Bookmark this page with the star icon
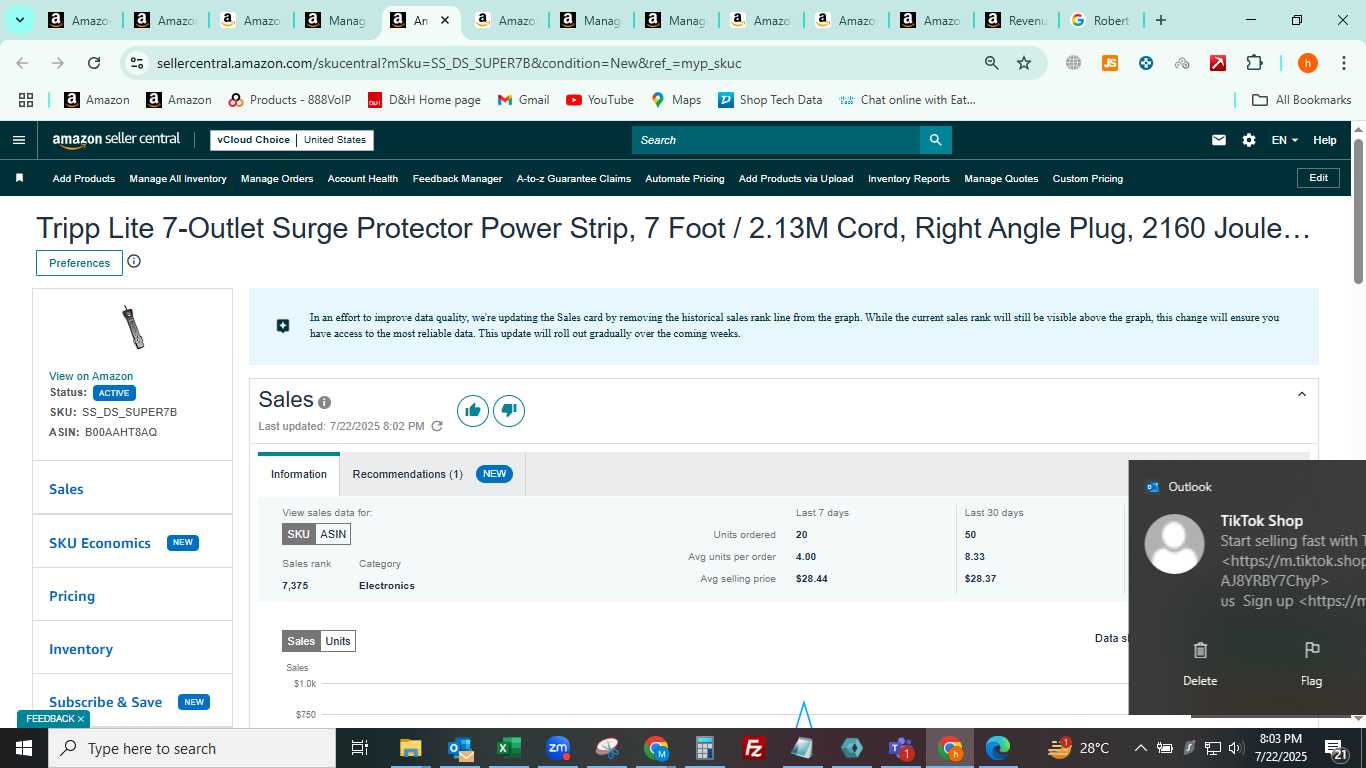Image resolution: width=1366 pixels, height=768 pixels. click(1024, 63)
